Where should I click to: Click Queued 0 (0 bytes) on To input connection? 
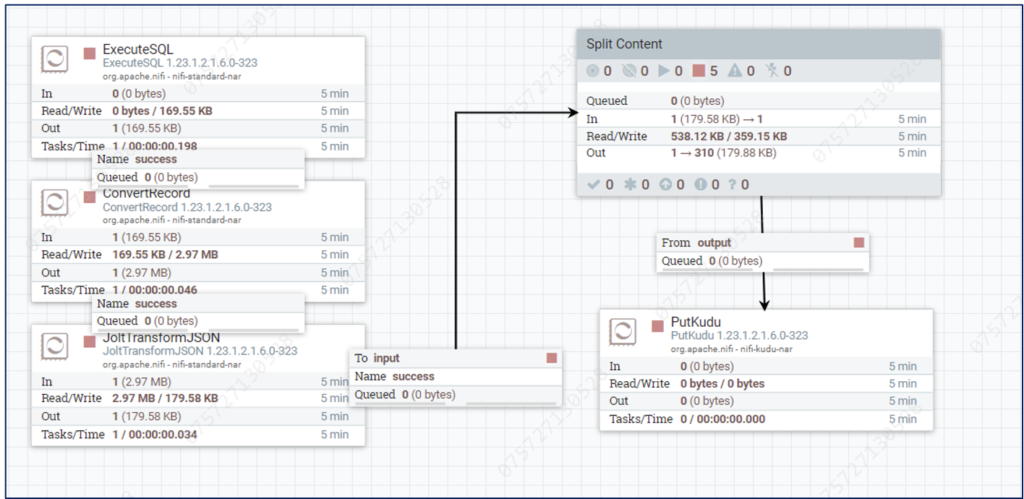click(x=405, y=394)
